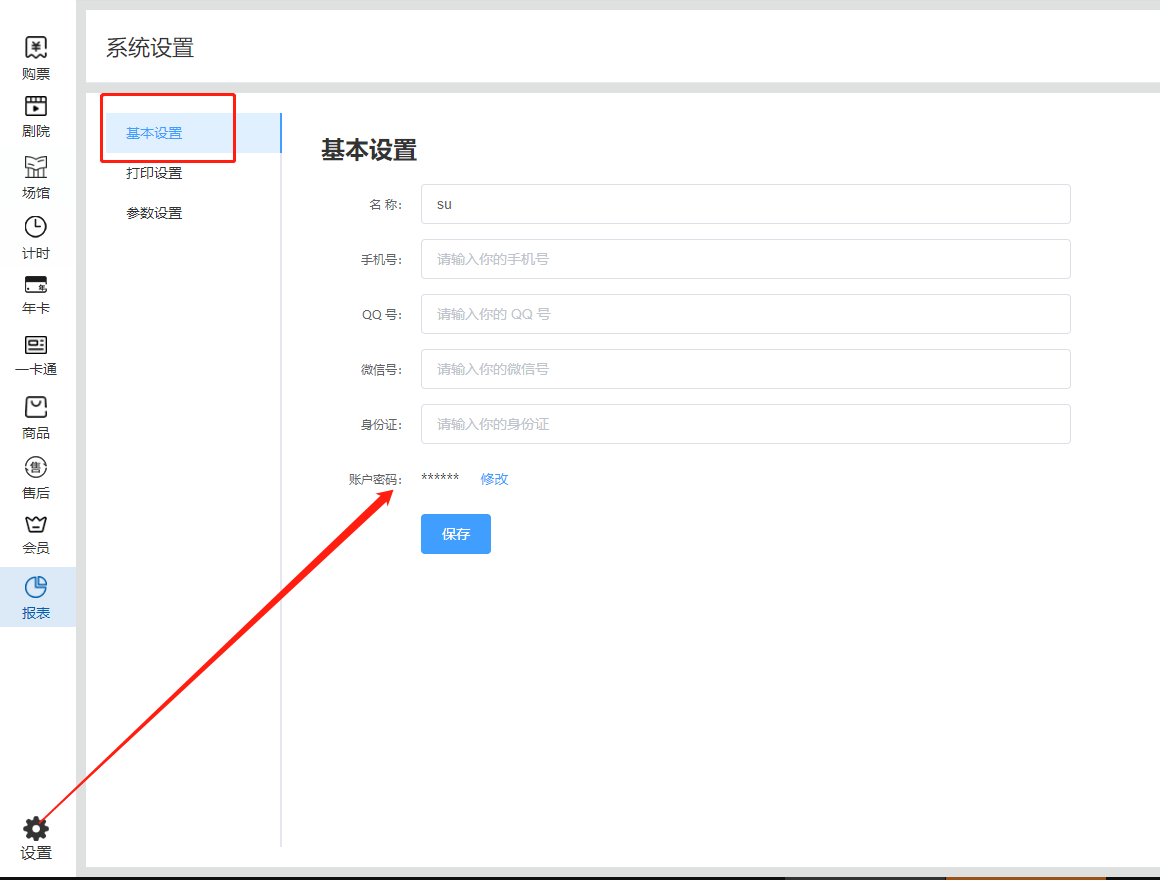This screenshot has height=880, width=1160.
Task: Open the 设置 gear icon
Action: 36,829
